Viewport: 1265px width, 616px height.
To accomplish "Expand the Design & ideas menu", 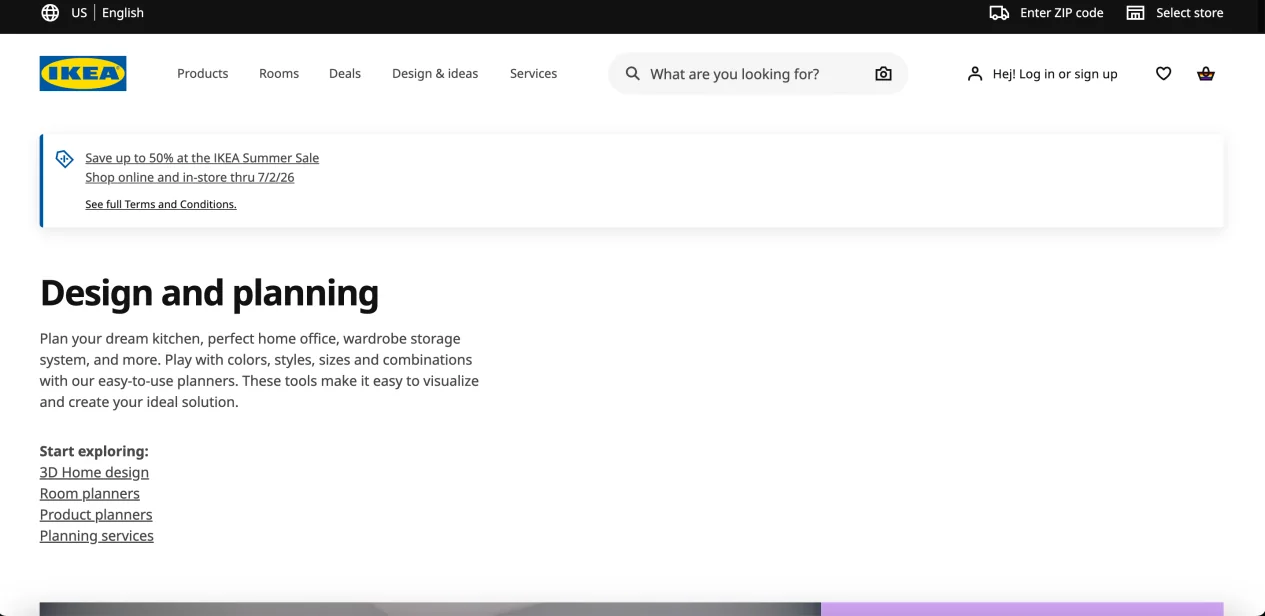I will pyautogui.click(x=435, y=73).
